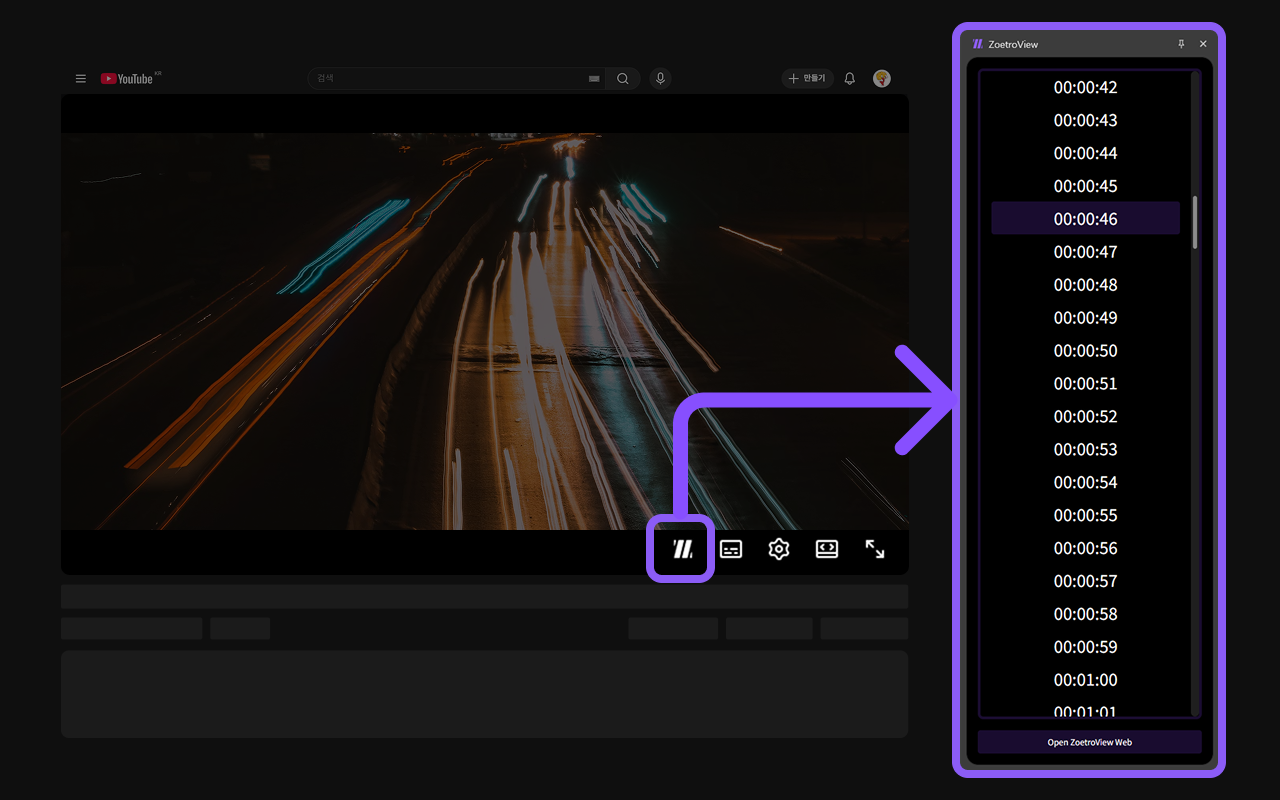The height and width of the screenshot is (800, 1280).
Task: Pin the ZoetroView panel
Action: point(1181,43)
